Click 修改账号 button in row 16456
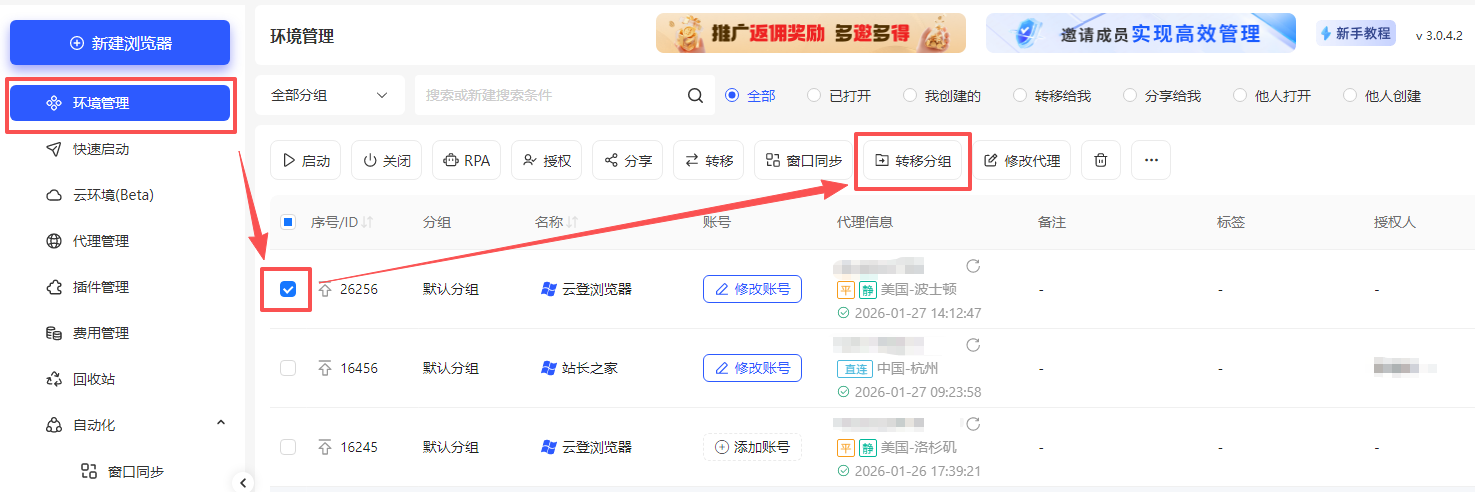The width and height of the screenshot is (1475, 492). click(x=752, y=368)
